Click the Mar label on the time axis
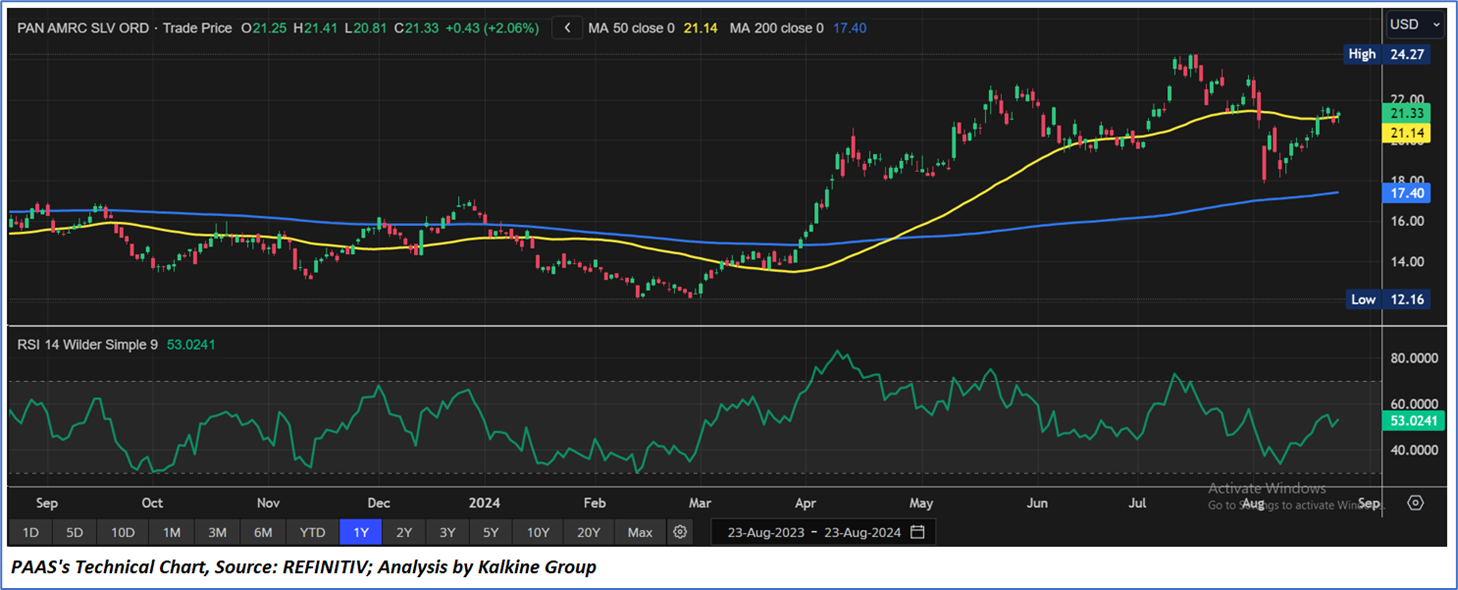 tap(700, 503)
